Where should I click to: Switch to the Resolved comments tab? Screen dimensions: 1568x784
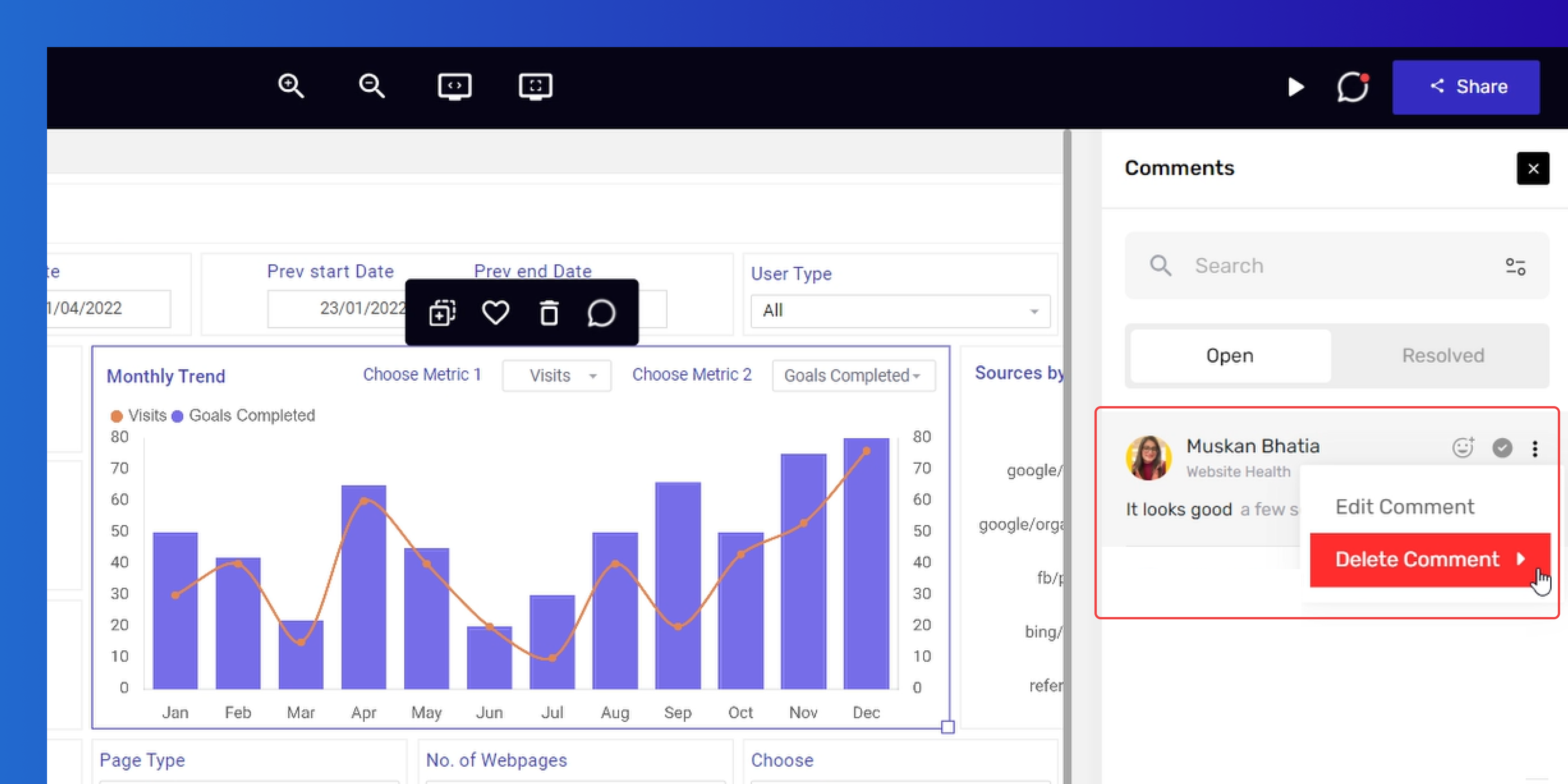[x=1443, y=356]
